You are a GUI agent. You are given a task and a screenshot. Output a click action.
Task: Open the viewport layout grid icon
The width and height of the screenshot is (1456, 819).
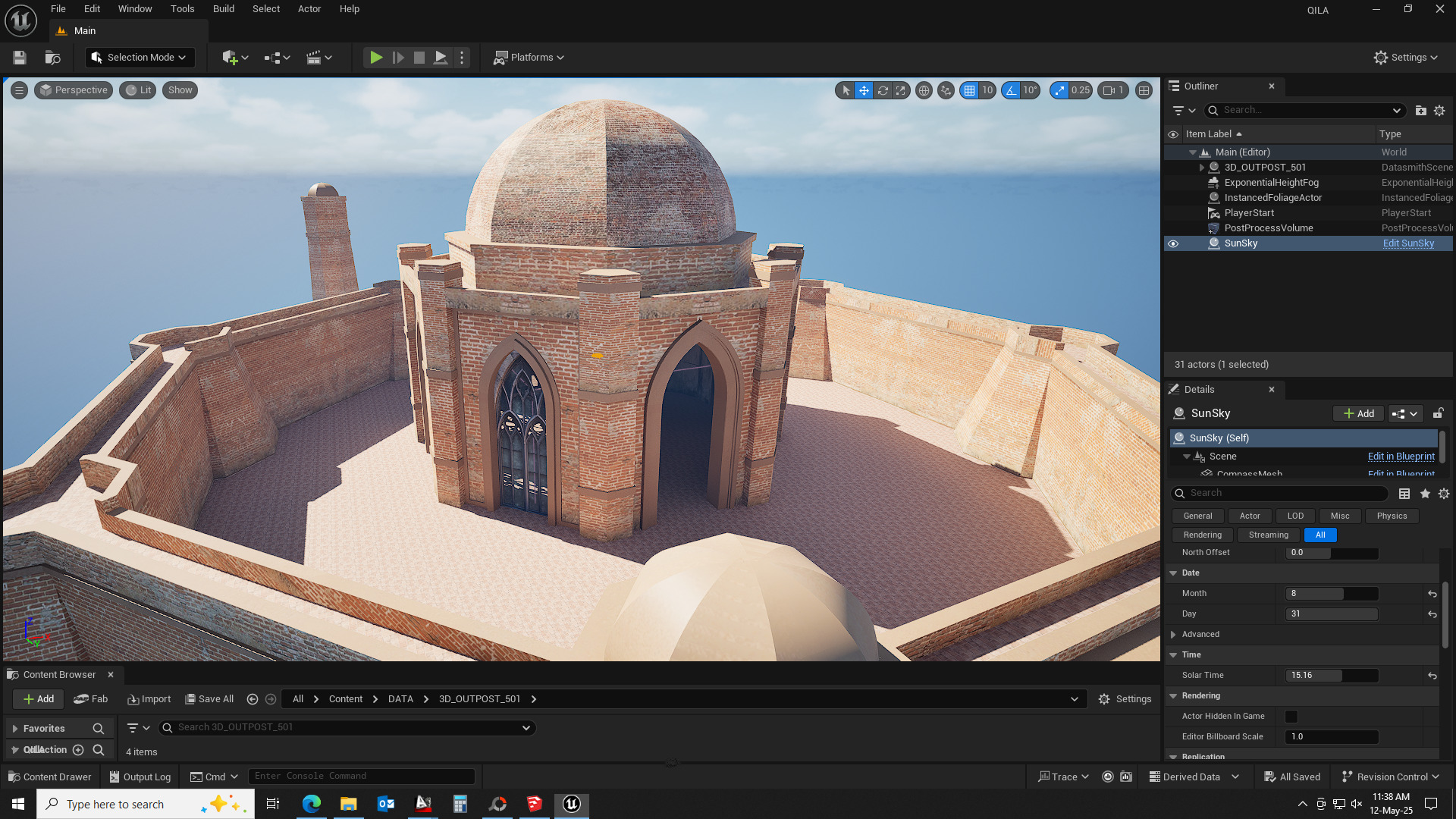coord(1144,90)
